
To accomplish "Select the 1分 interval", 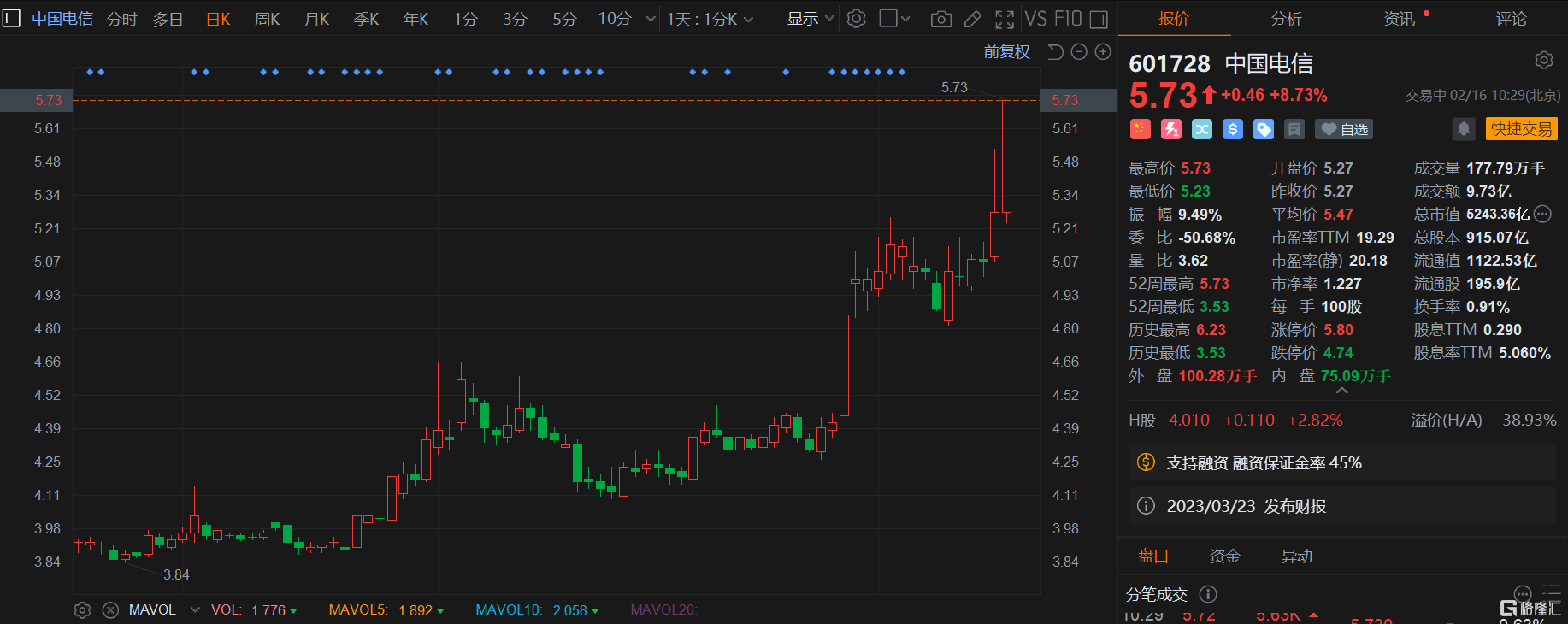I will (465, 19).
